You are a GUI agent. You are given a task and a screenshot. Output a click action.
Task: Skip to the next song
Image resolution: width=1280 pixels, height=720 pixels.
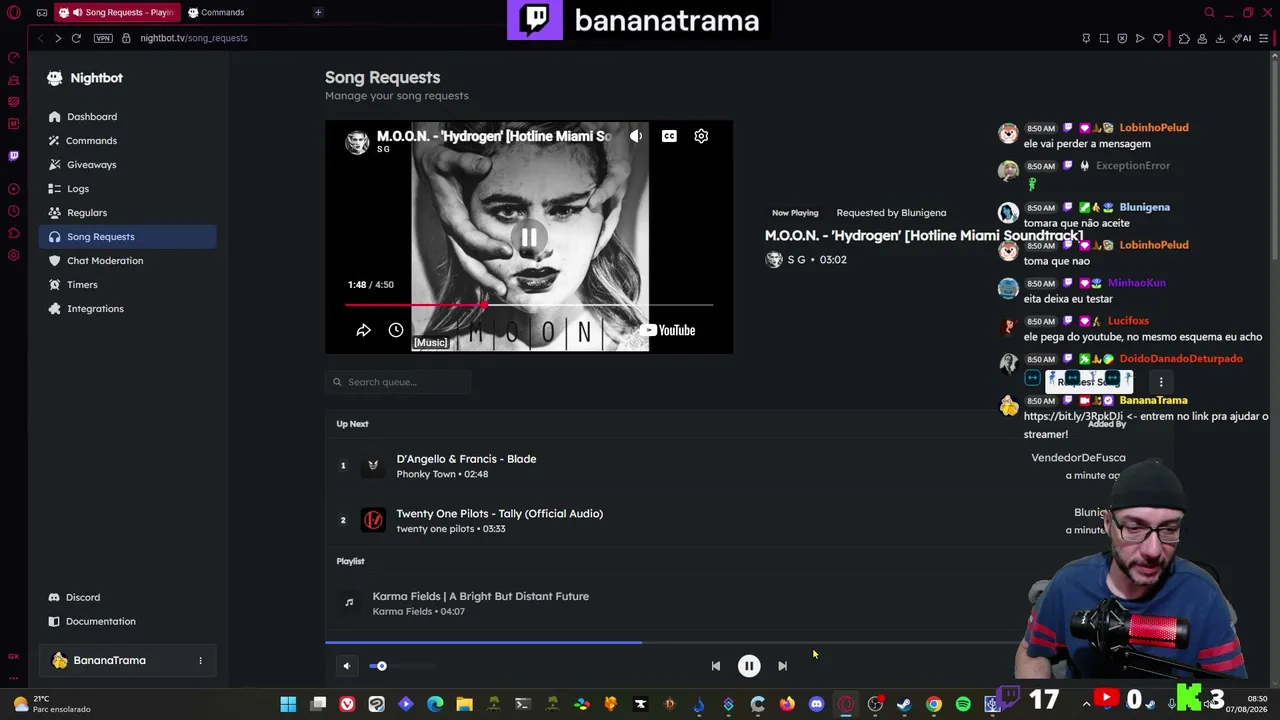tap(782, 666)
